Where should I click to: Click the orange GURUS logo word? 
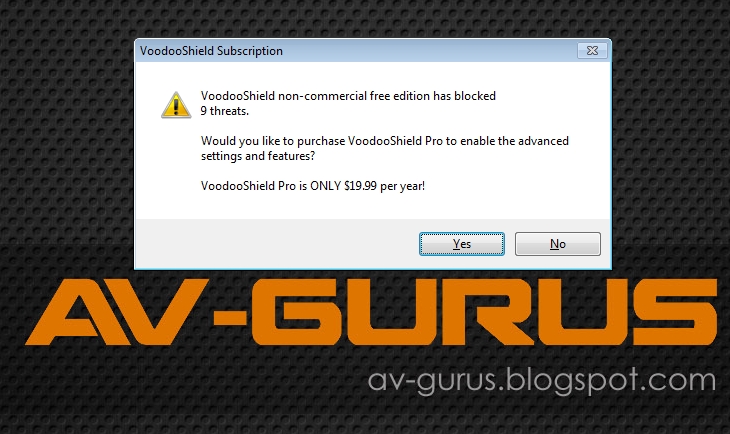click(484, 312)
